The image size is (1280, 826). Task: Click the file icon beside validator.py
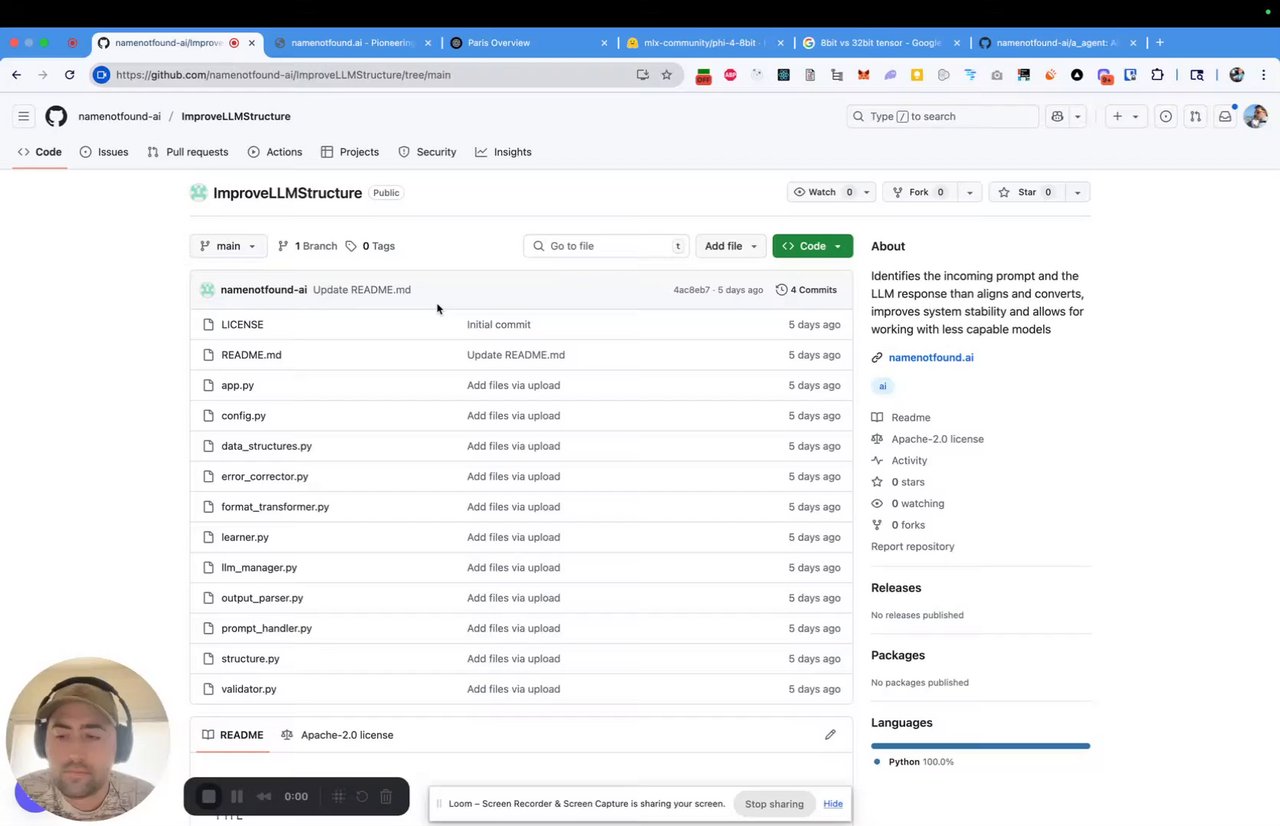coord(208,689)
